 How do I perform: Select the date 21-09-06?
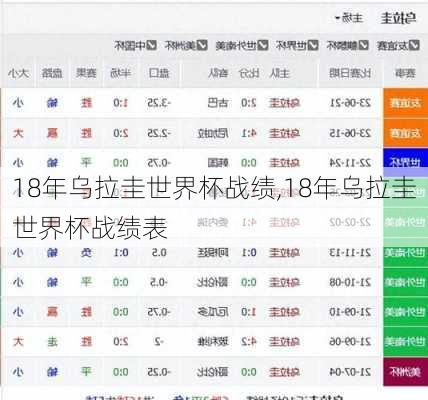click(x=350, y=342)
